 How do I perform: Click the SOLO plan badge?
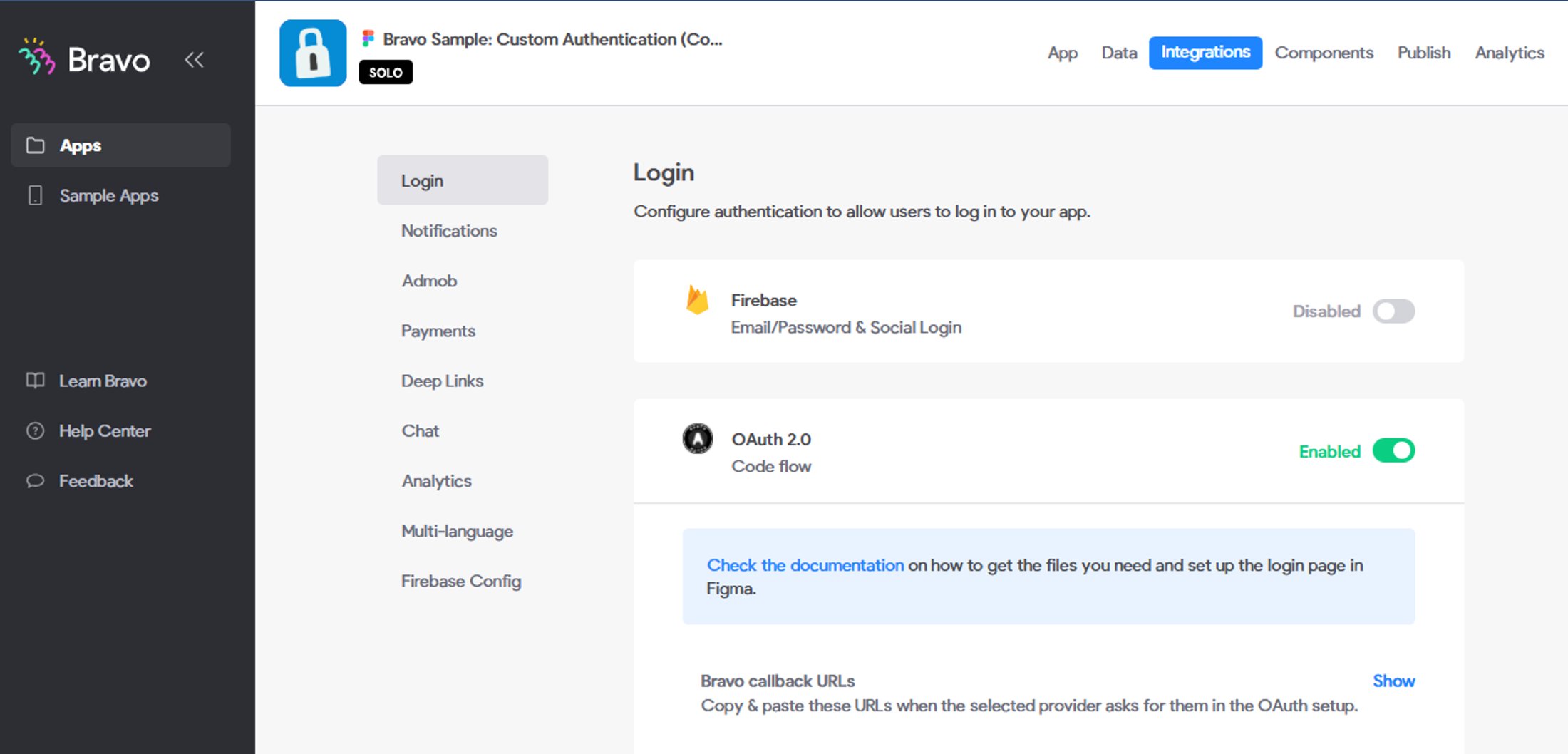386,72
